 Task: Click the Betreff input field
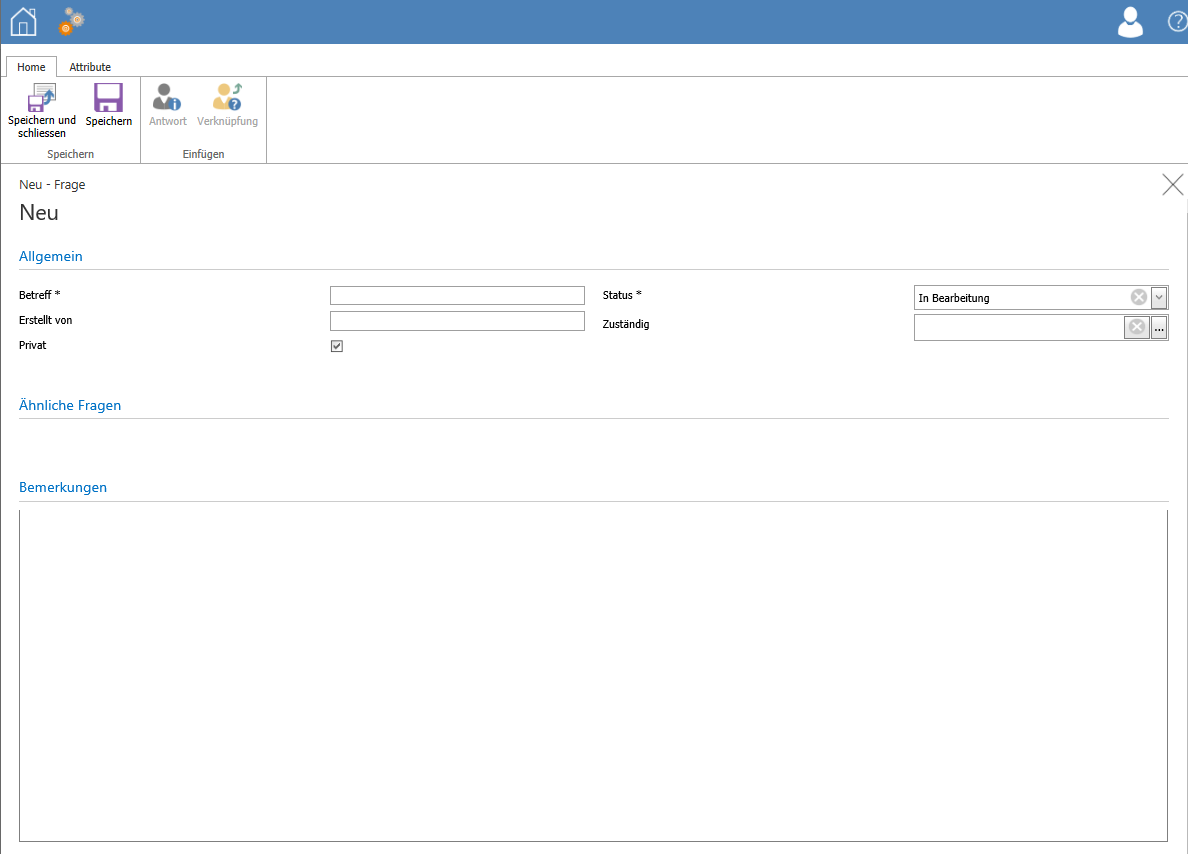(457, 296)
